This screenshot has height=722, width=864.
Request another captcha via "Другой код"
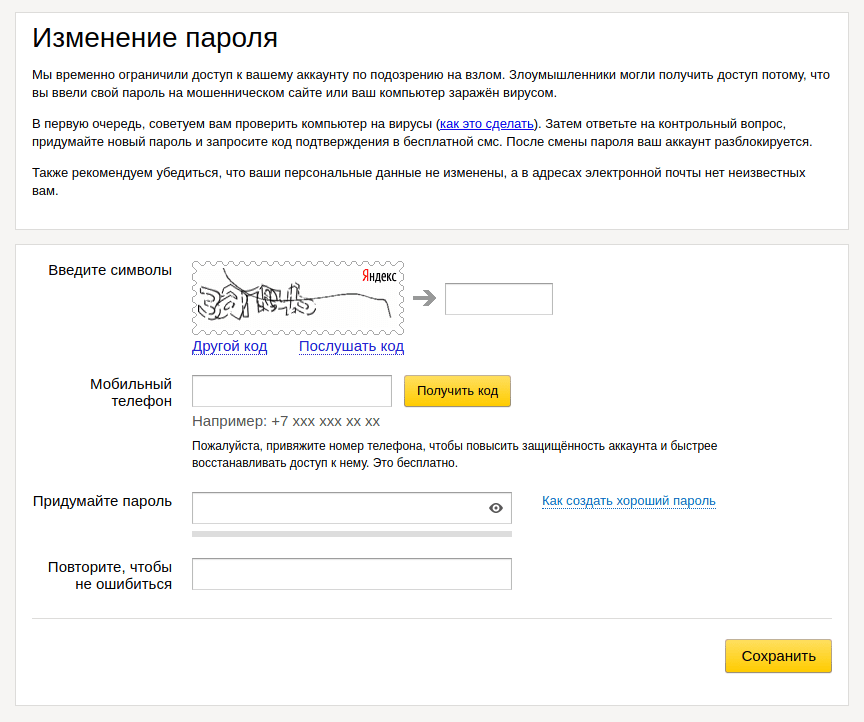230,347
